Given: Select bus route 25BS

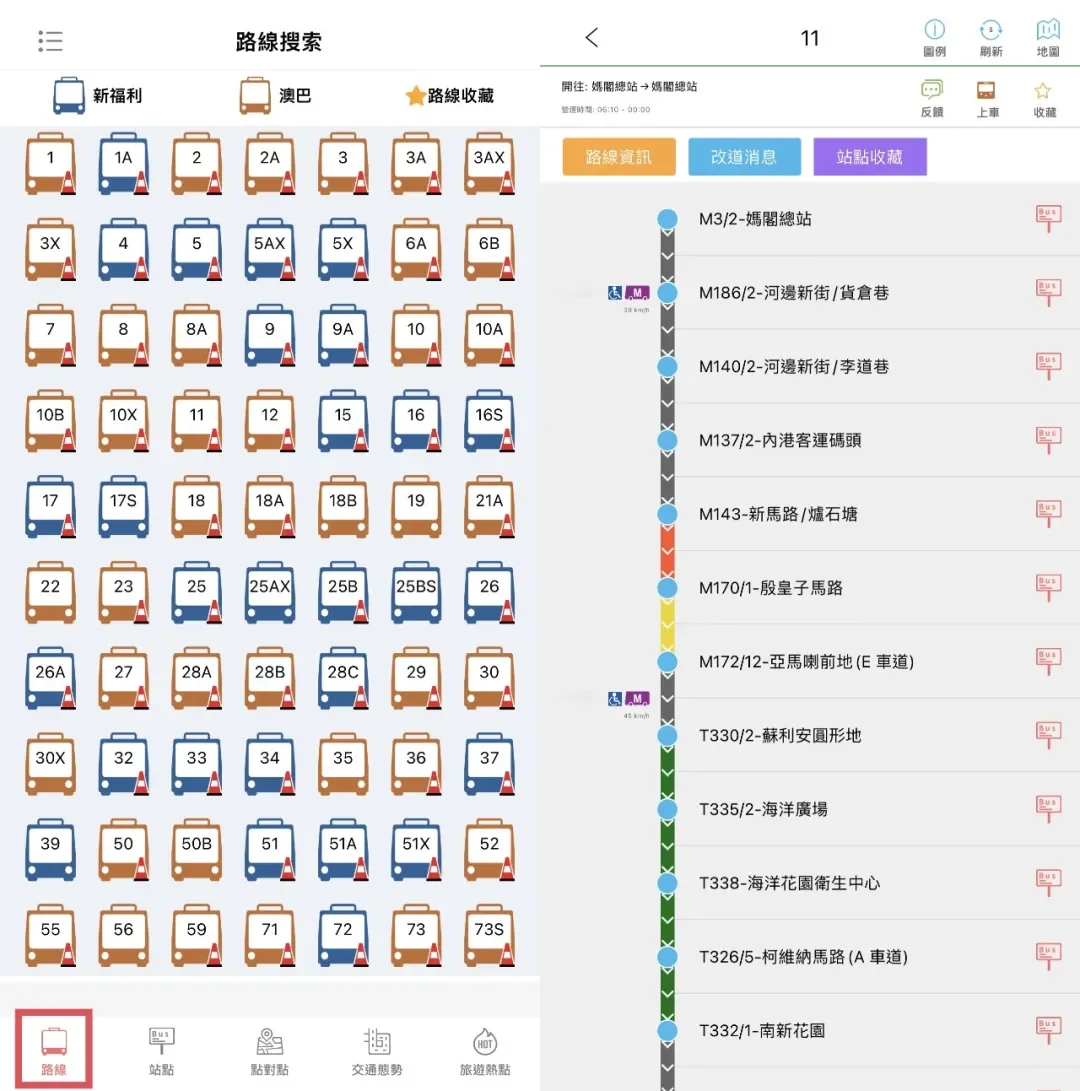Looking at the screenshot, I should tap(416, 592).
